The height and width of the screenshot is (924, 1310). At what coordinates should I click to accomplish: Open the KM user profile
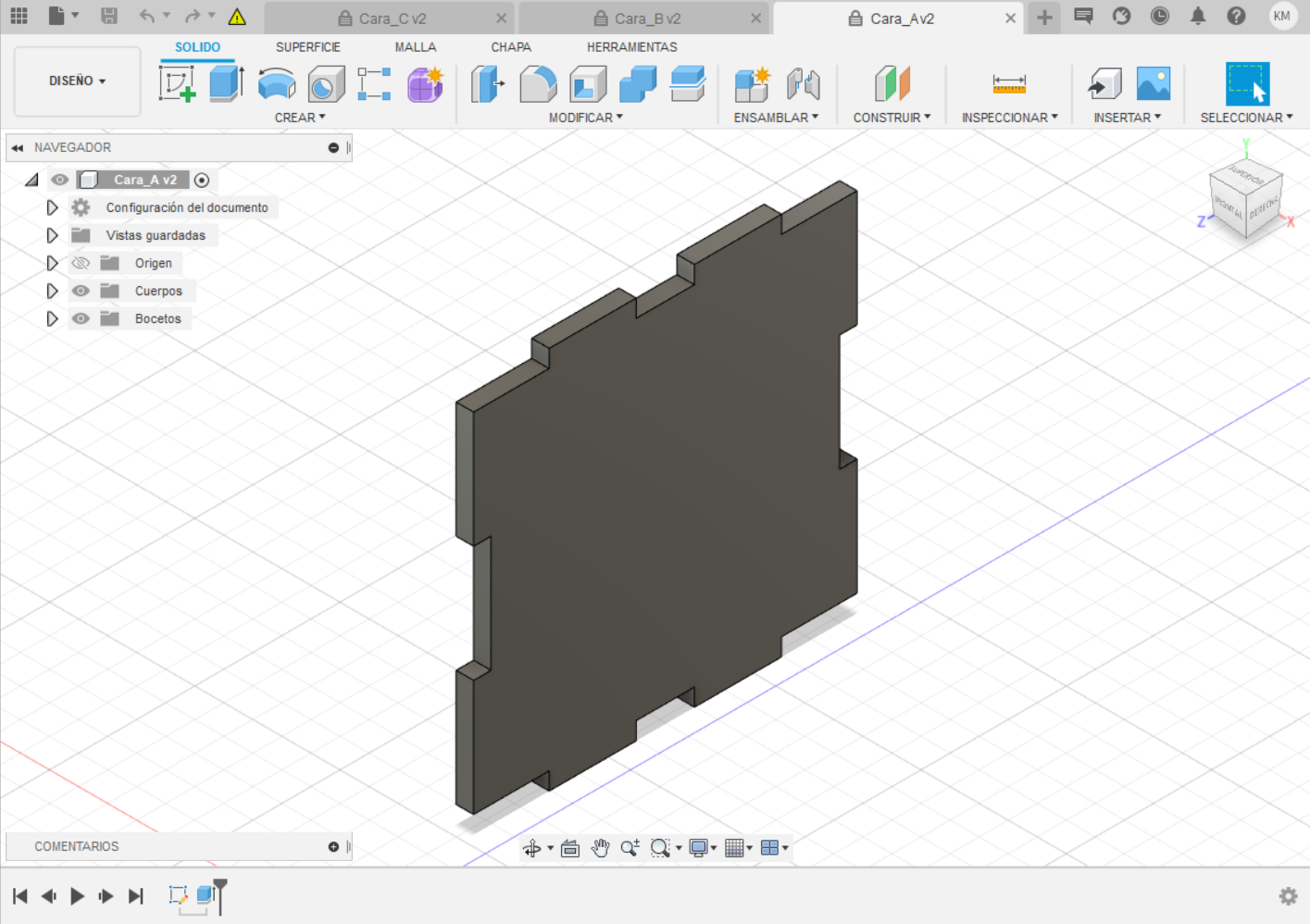coord(1282,16)
